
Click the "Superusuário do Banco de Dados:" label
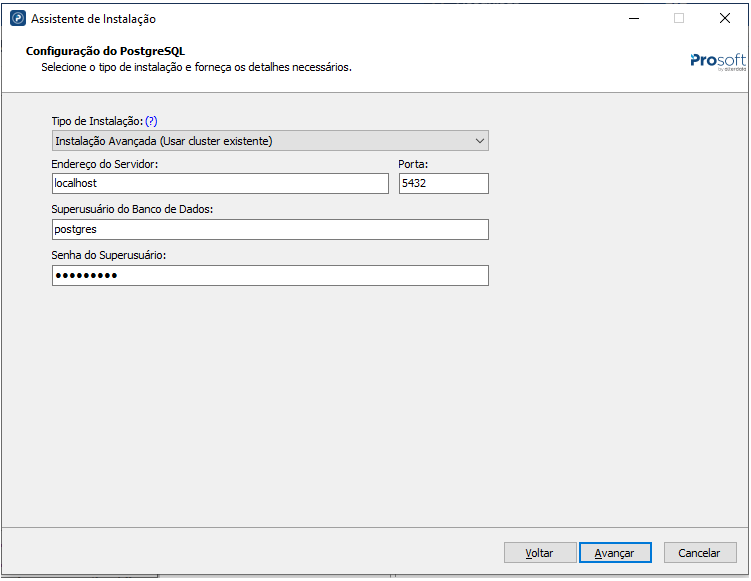pyautogui.click(x=133, y=209)
